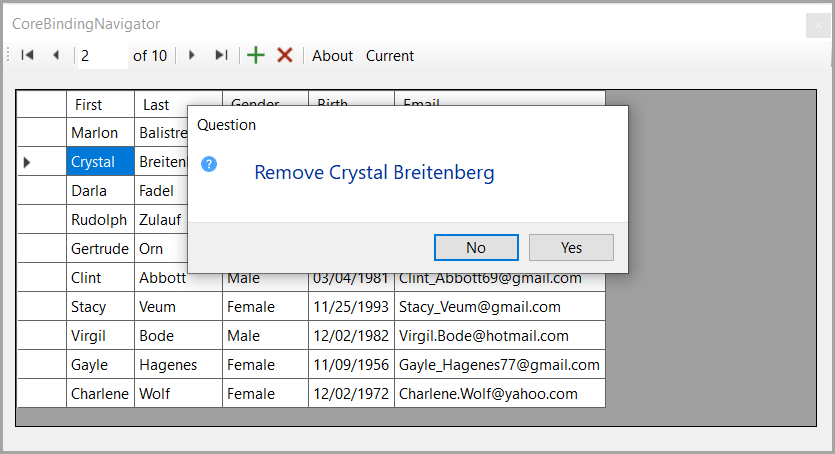The image size is (835, 454).
Task: Open the About toolbar item
Action: point(332,56)
